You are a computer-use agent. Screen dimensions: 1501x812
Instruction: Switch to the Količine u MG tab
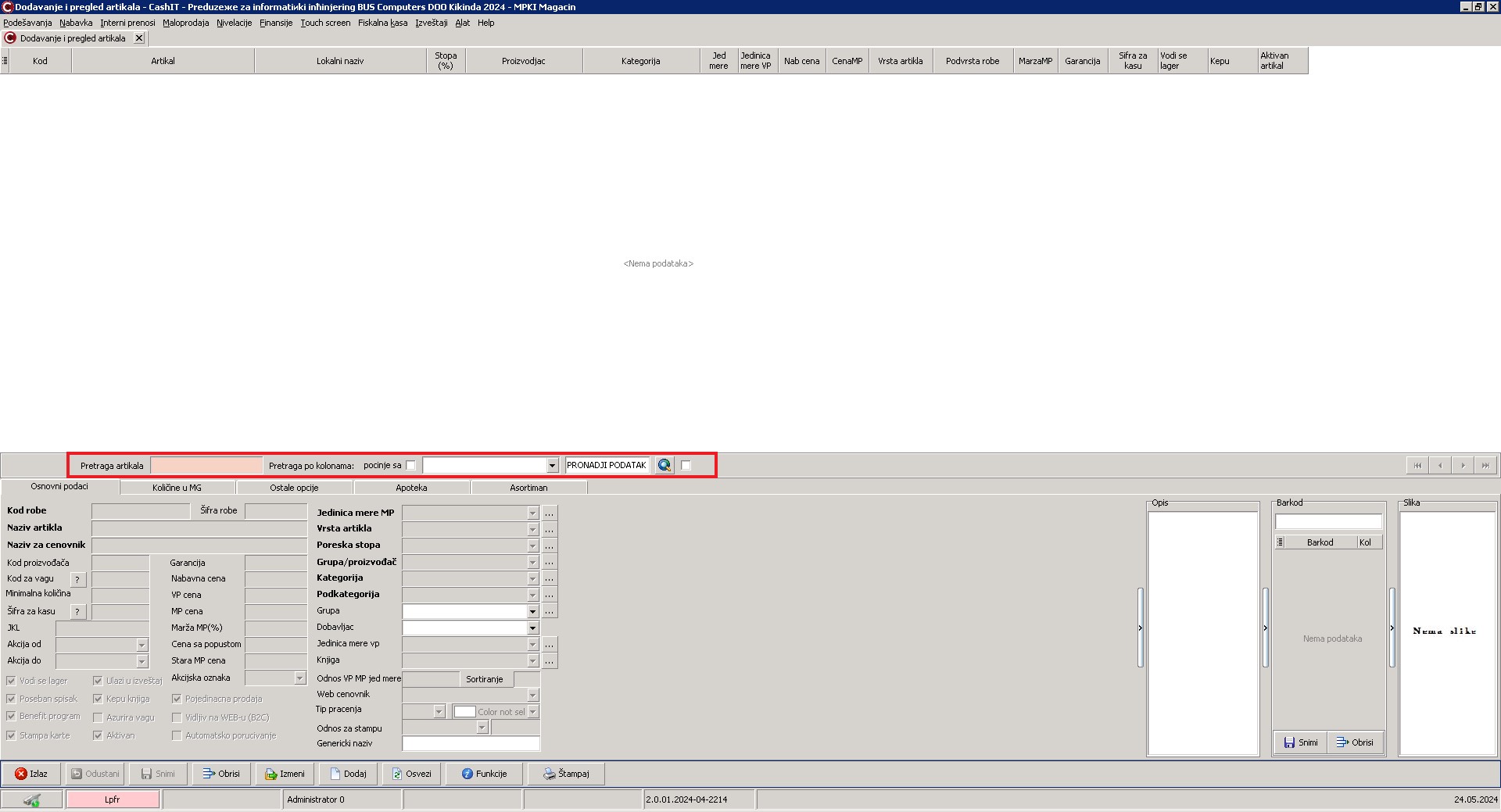[177, 488]
